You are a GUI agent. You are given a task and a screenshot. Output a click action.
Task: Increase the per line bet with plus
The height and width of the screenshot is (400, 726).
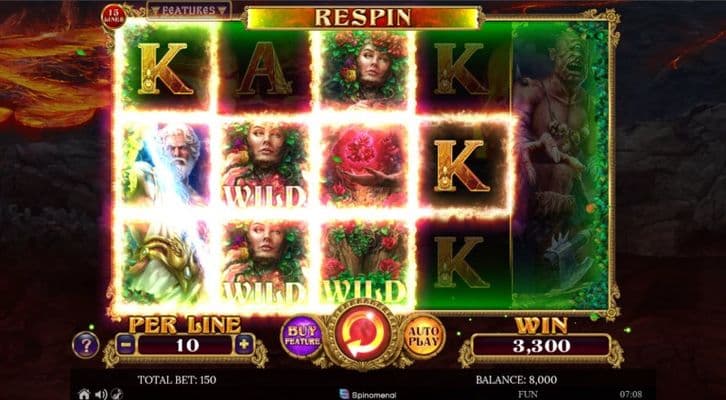coord(244,345)
